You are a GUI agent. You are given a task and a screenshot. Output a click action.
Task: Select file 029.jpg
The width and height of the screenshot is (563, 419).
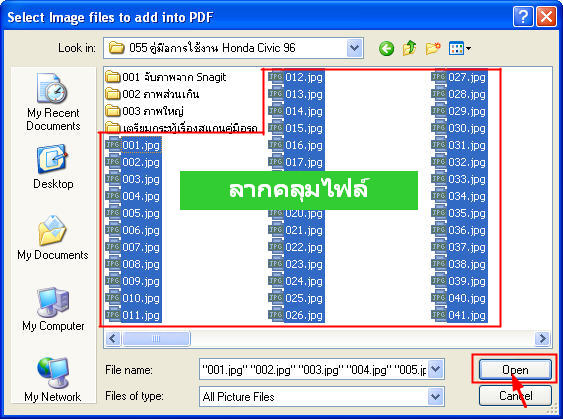click(x=459, y=111)
